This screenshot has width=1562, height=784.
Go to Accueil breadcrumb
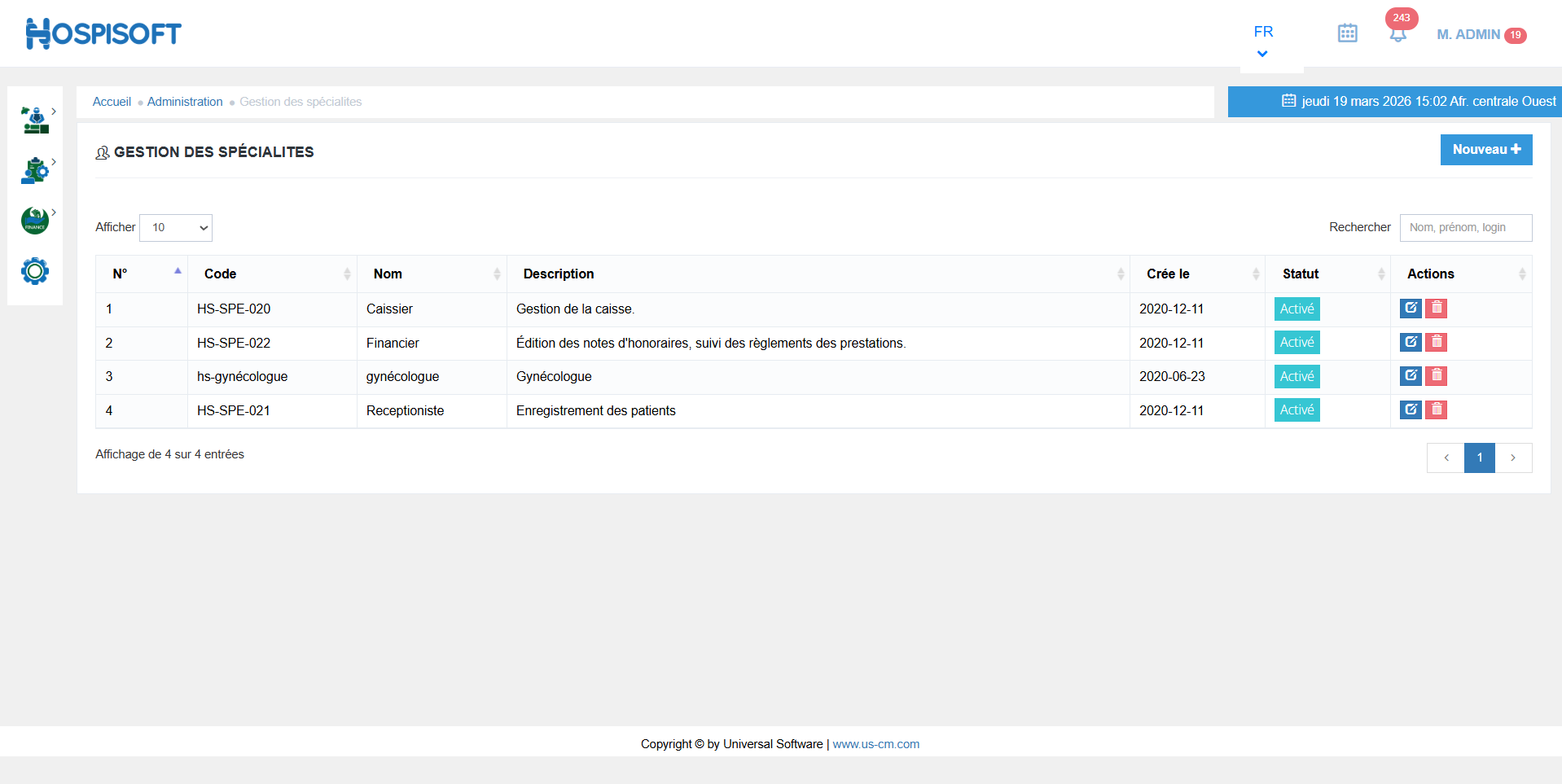click(x=112, y=102)
